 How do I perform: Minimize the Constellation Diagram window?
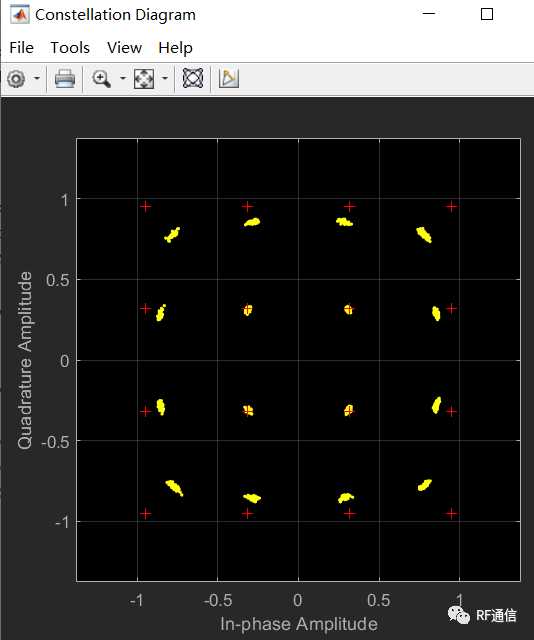[429, 13]
